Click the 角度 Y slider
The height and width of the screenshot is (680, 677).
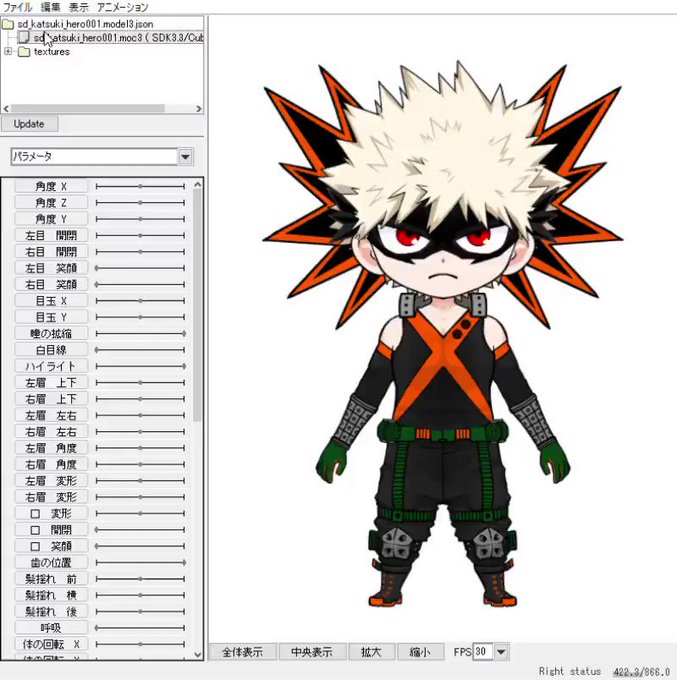point(140,219)
